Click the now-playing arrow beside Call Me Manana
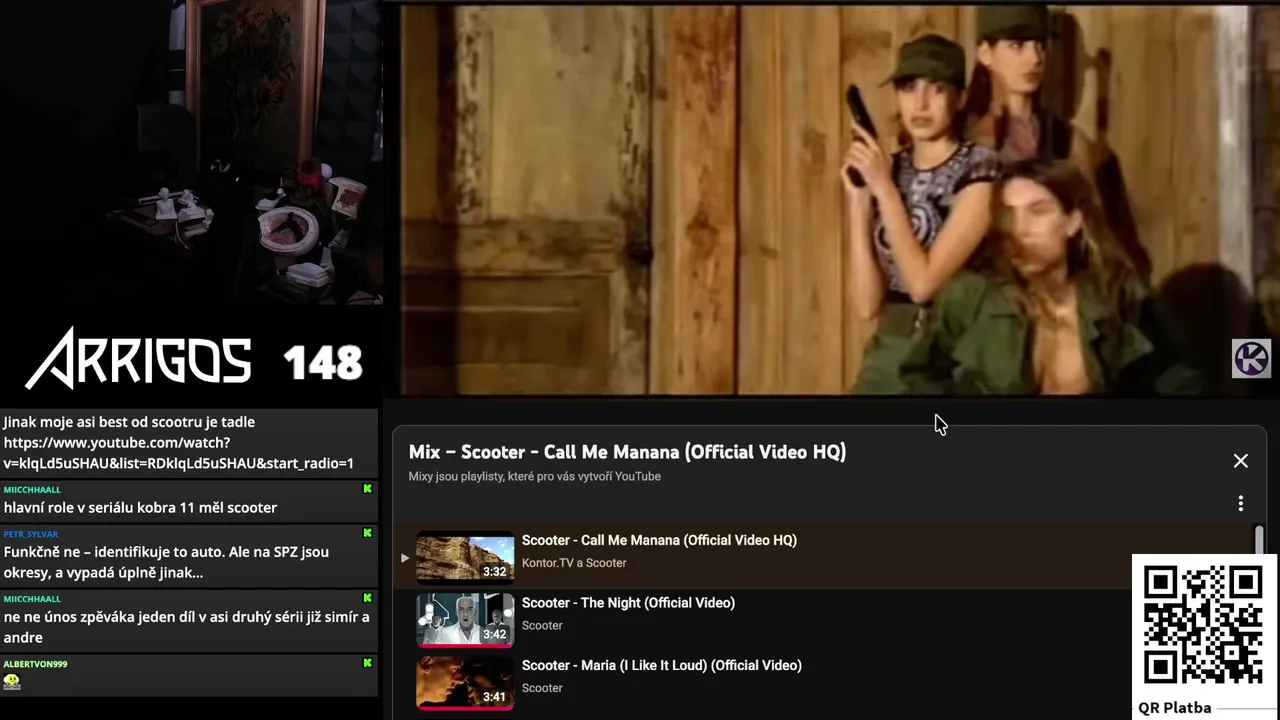 (405, 558)
